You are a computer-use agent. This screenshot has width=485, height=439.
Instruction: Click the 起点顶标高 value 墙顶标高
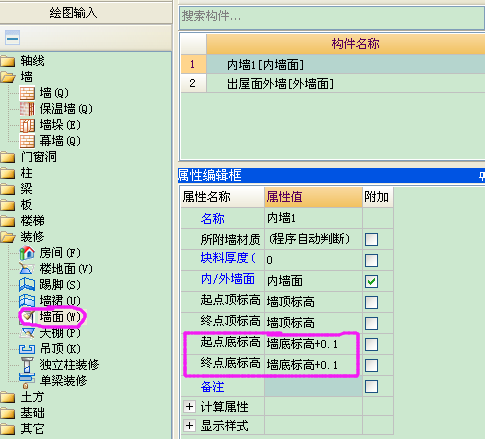click(313, 302)
